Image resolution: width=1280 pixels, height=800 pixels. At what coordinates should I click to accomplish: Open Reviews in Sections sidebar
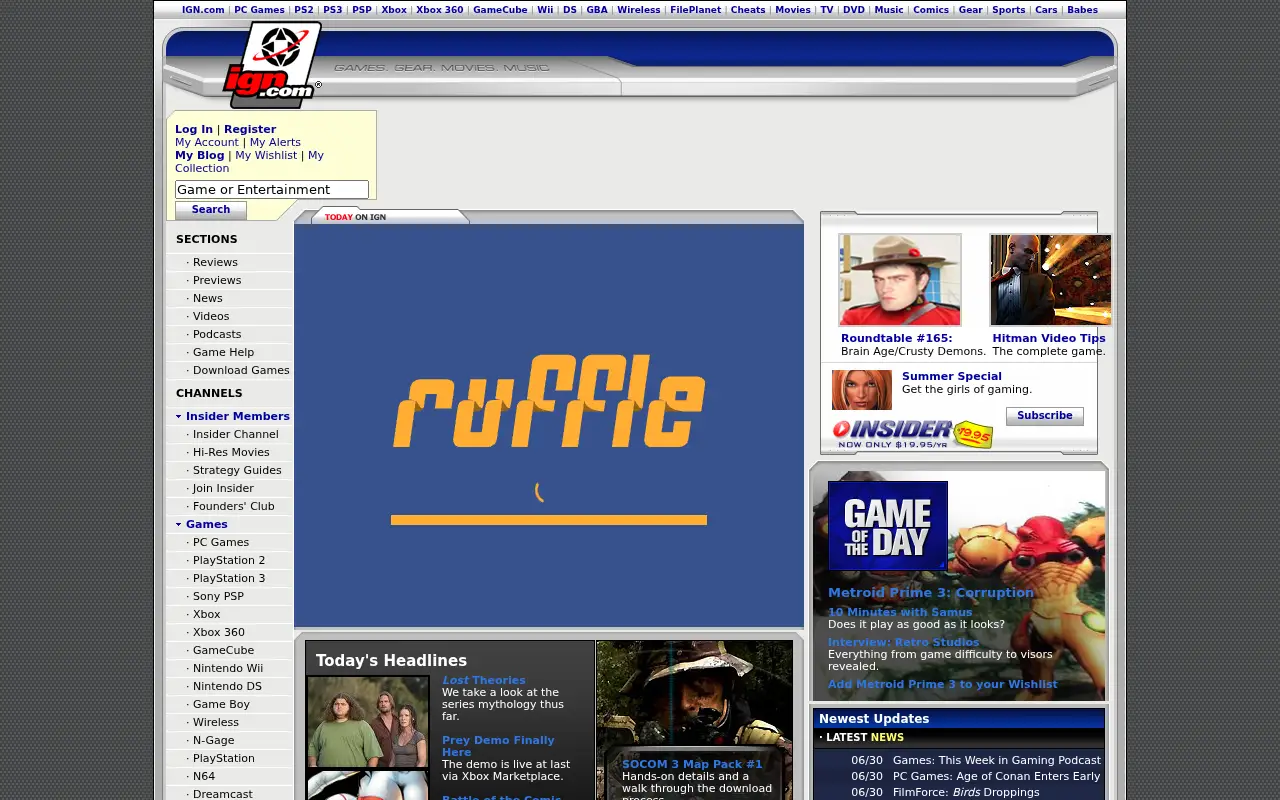click(x=215, y=262)
